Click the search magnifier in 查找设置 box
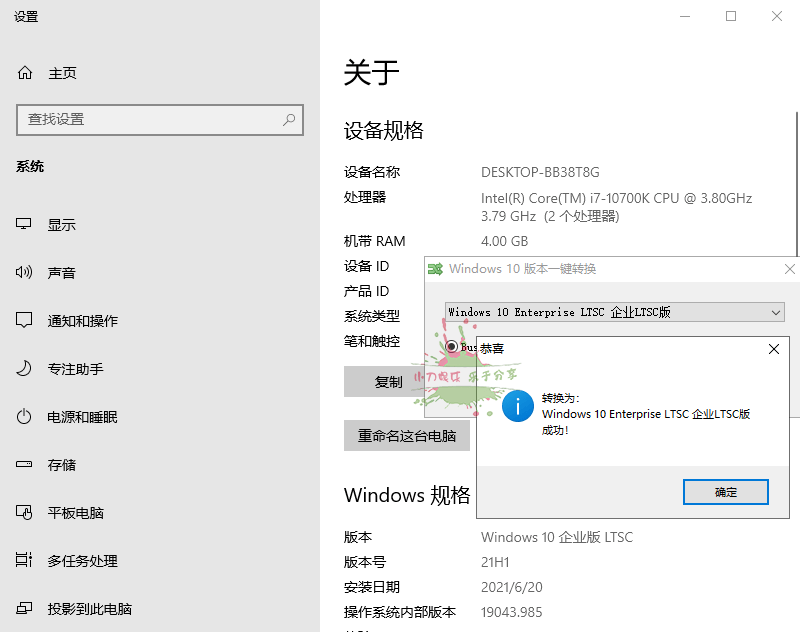 point(289,119)
